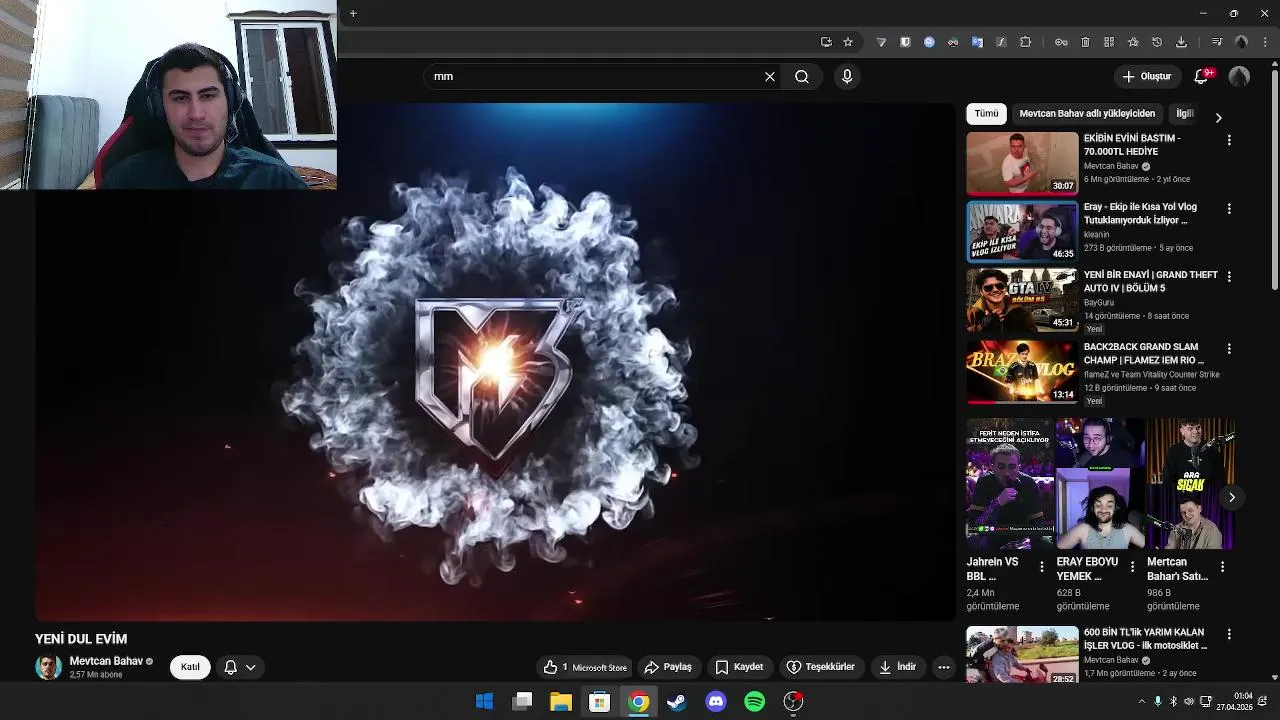Open the BACK2BACK flameZ vlog thumbnail
Screen dimensions: 1280x720
pyautogui.click(x=1022, y=372)
